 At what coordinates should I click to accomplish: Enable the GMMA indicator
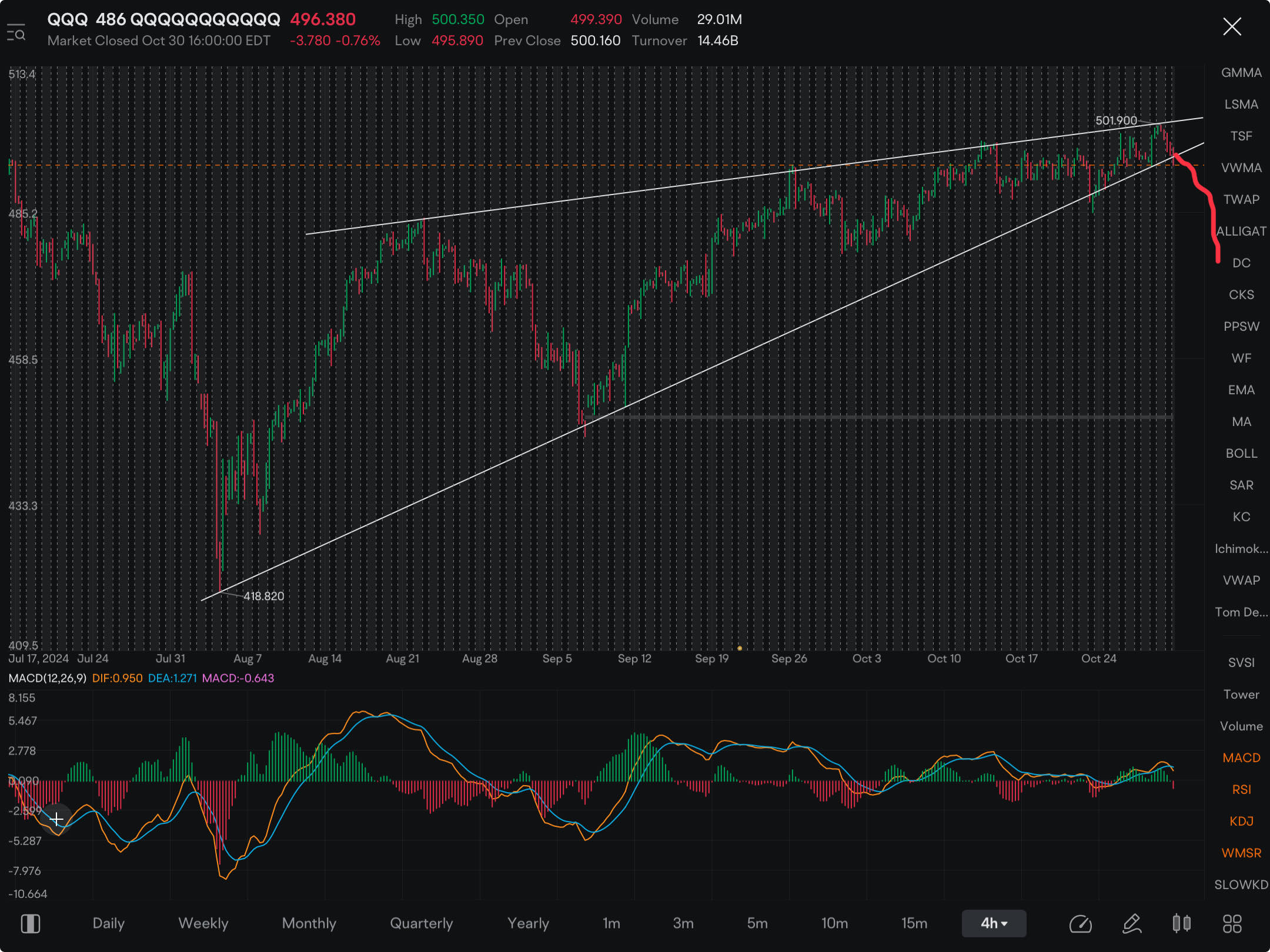point(1241,73)
